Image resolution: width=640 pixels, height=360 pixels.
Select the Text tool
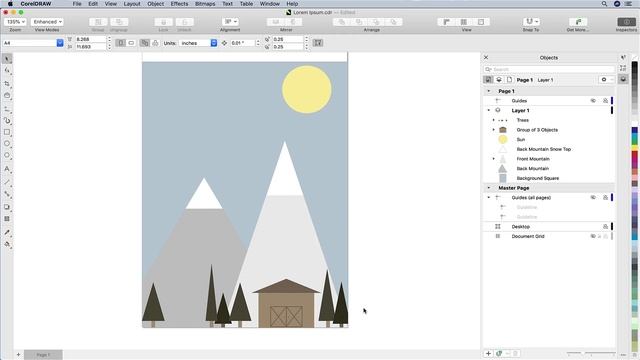7,169
